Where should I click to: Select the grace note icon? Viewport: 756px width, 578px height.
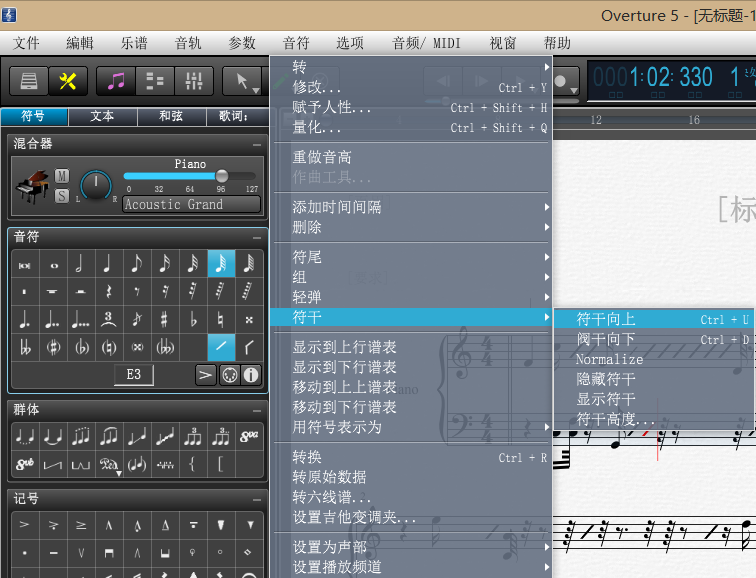137,320
